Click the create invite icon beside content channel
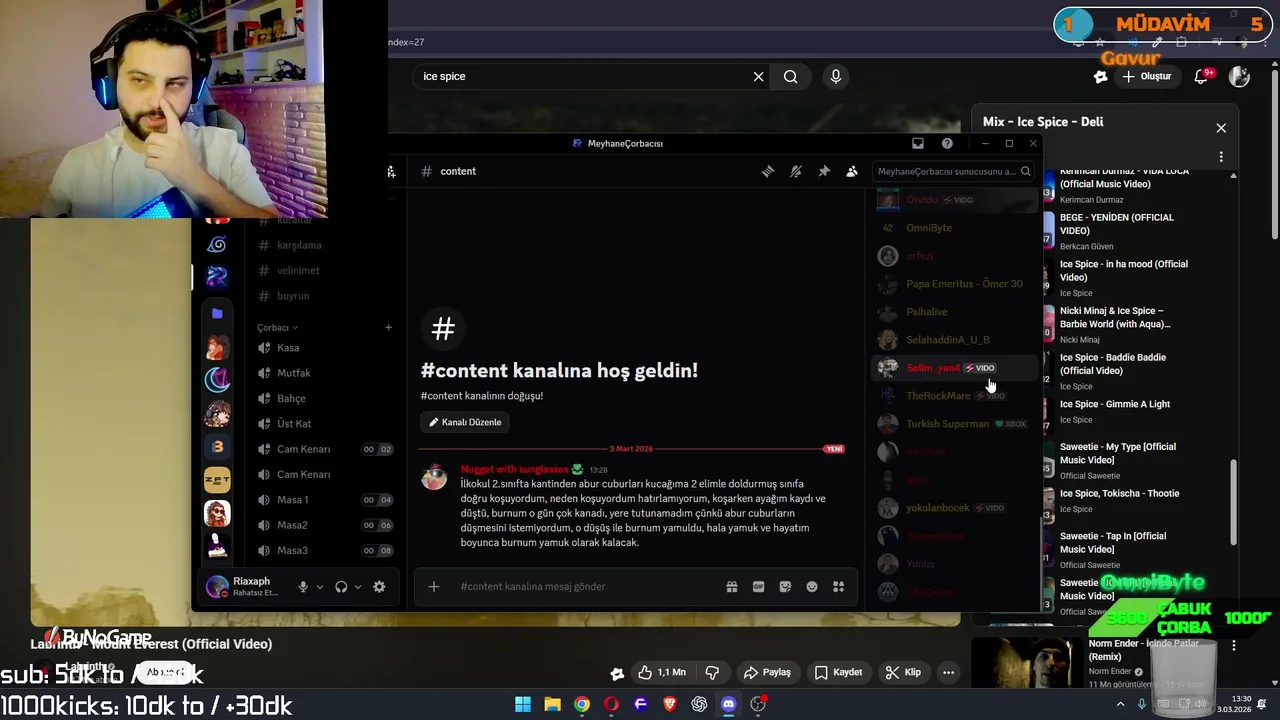Screen dimensions: 1280x720 [x=391, y=171]
